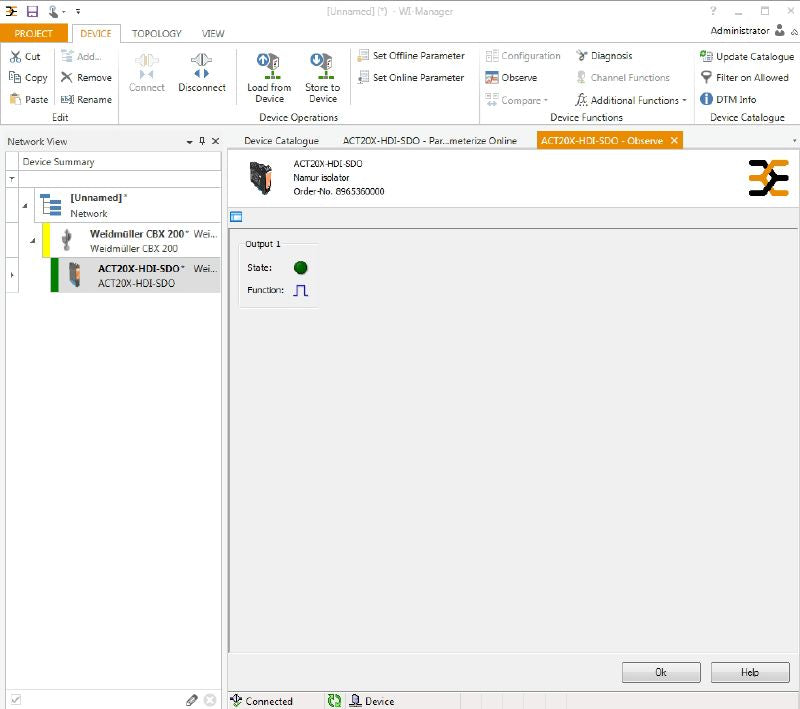This screenshot has height=709, width=800.
Task: Click Load from Device icon
Action: click(269, 67)
